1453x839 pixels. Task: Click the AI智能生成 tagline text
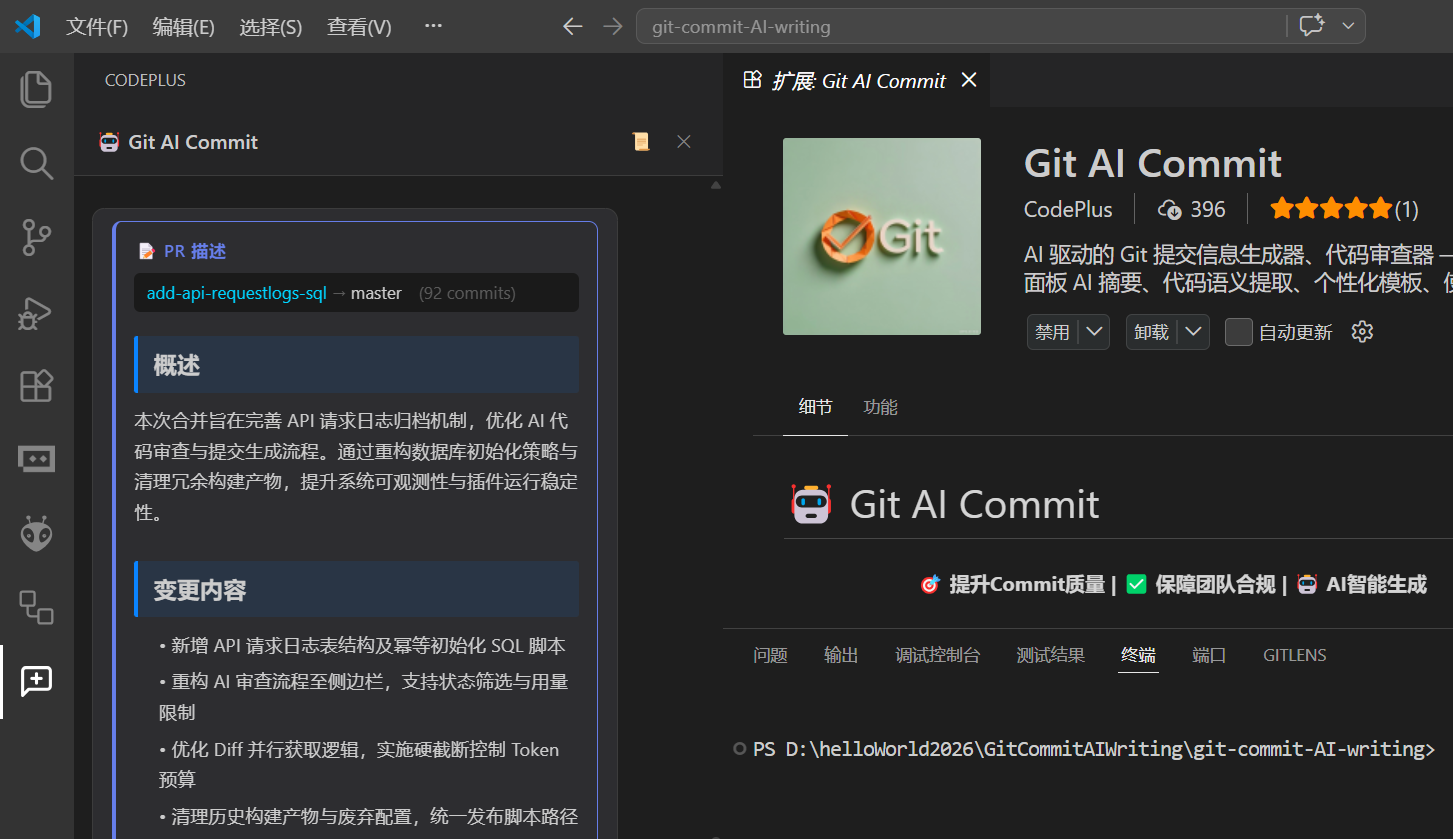point(1376,584)
